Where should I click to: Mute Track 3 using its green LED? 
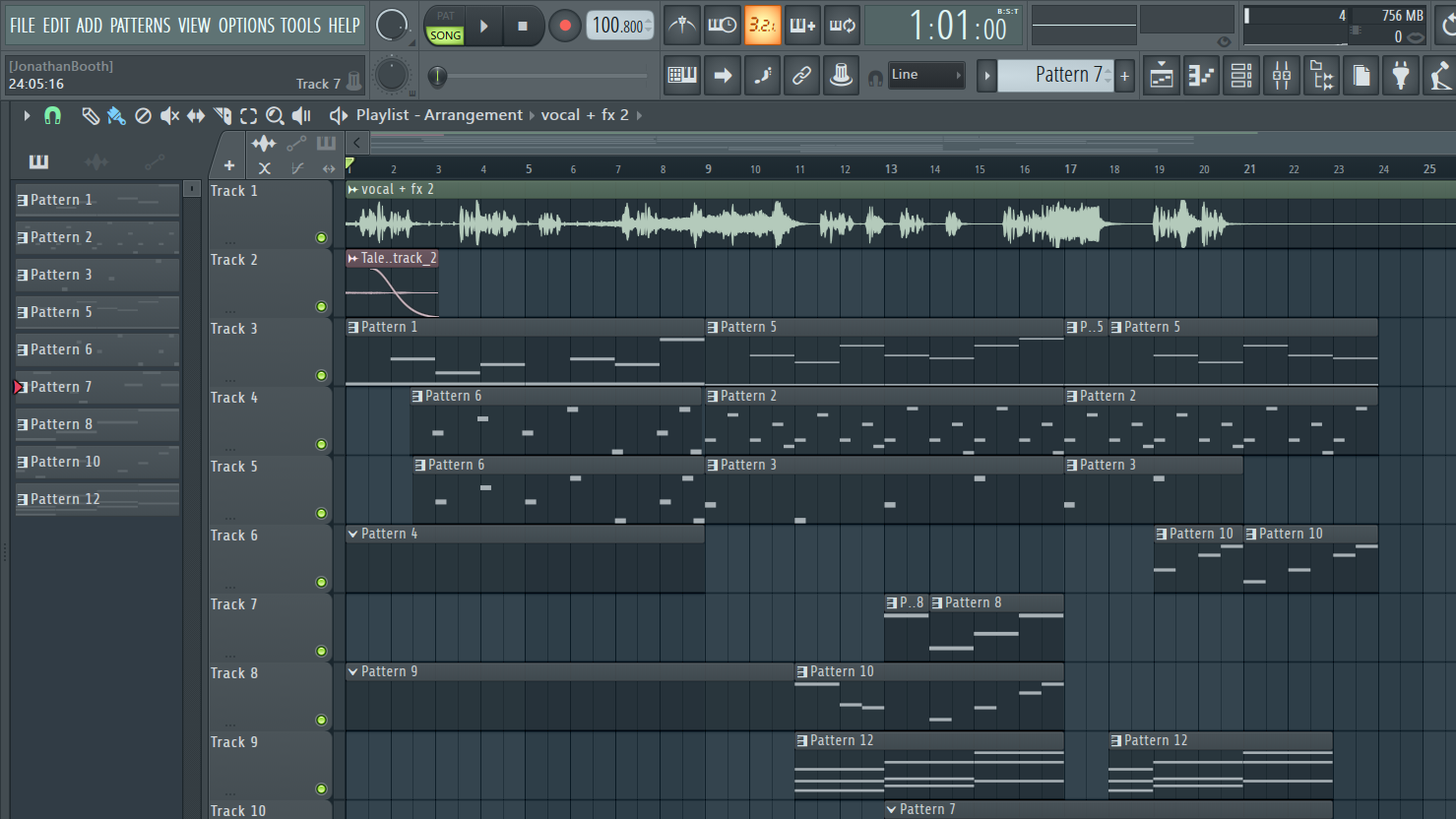pyautogui.click(x=321, y=375)
